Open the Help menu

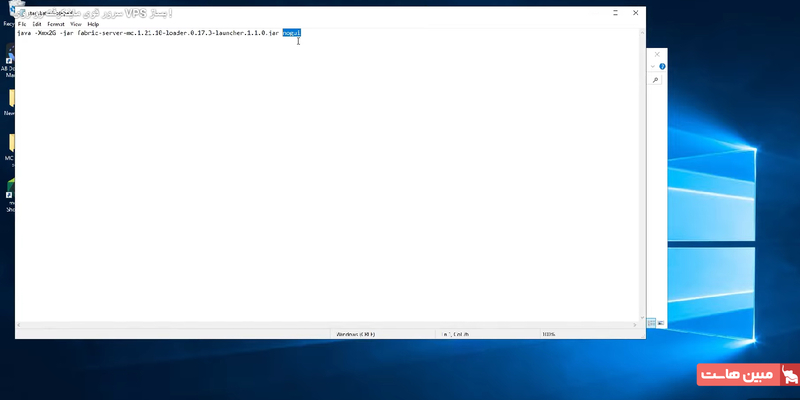point(93,24)
